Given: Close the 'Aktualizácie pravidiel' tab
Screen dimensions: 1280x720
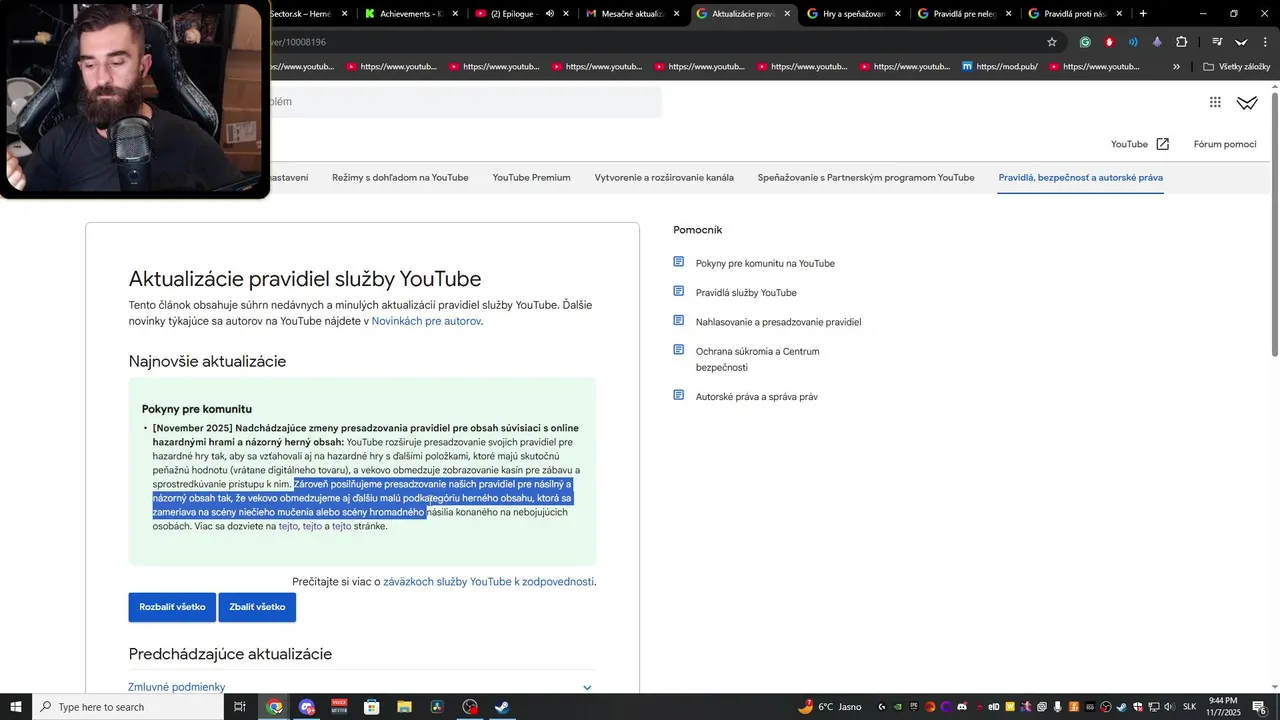Looking at the screenshot, I should tap(787, 14).
